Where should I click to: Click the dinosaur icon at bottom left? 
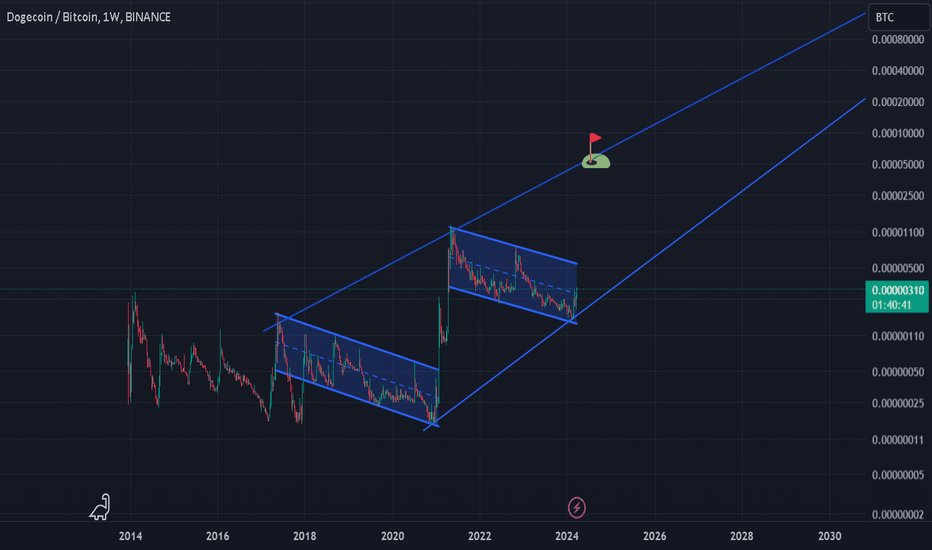coord(100,507)
